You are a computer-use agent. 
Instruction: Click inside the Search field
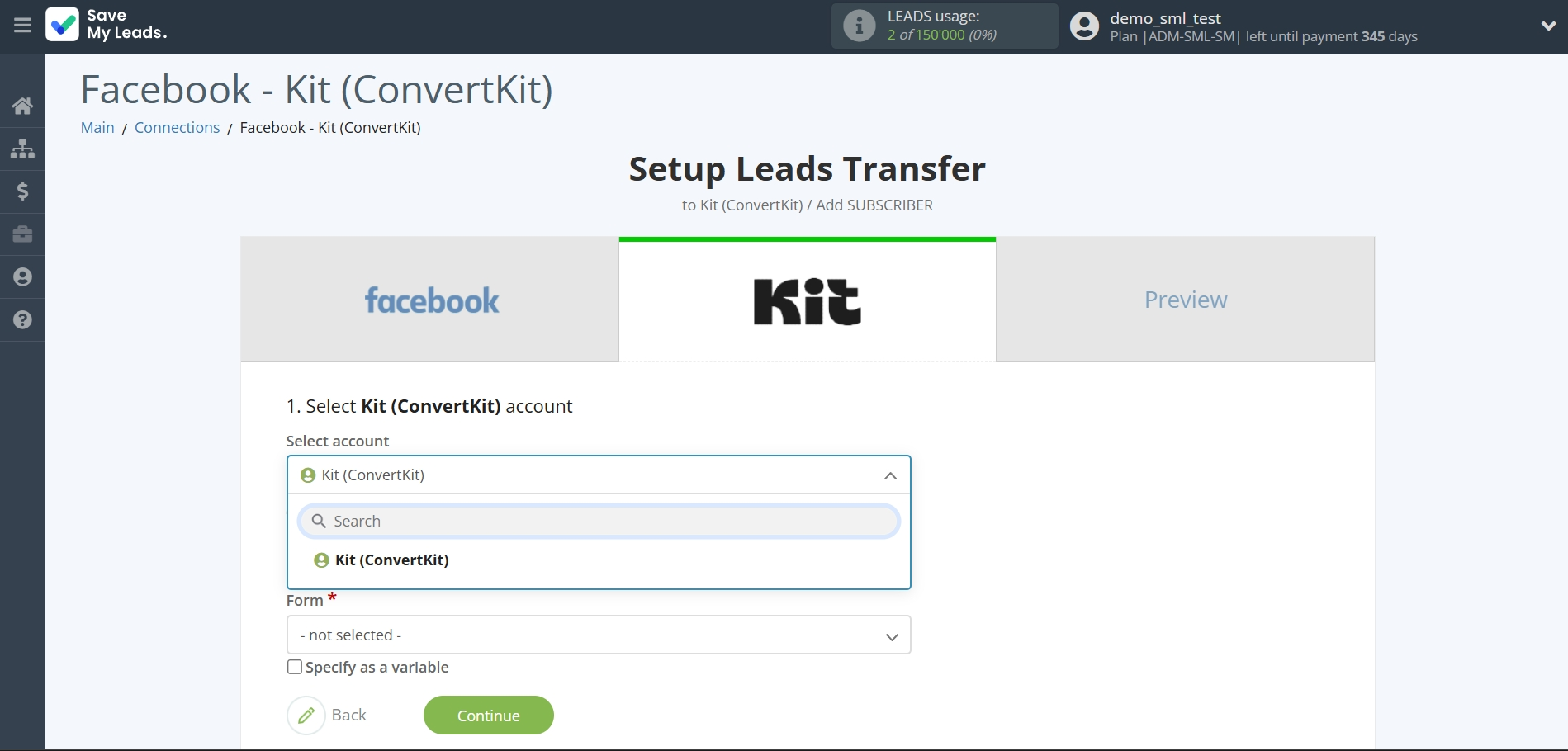[598, 521]
